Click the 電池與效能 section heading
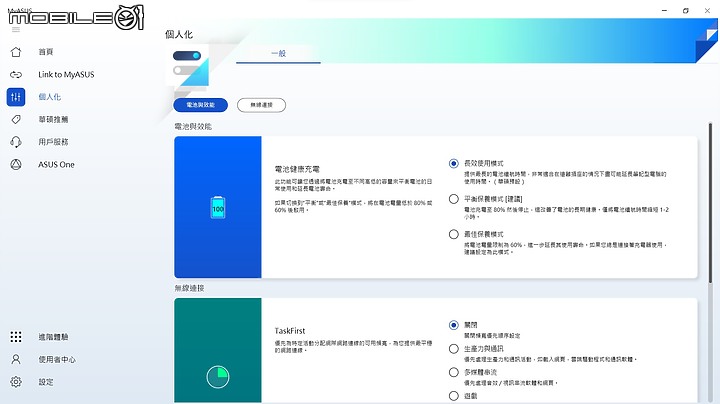 [x=193, y=126]
